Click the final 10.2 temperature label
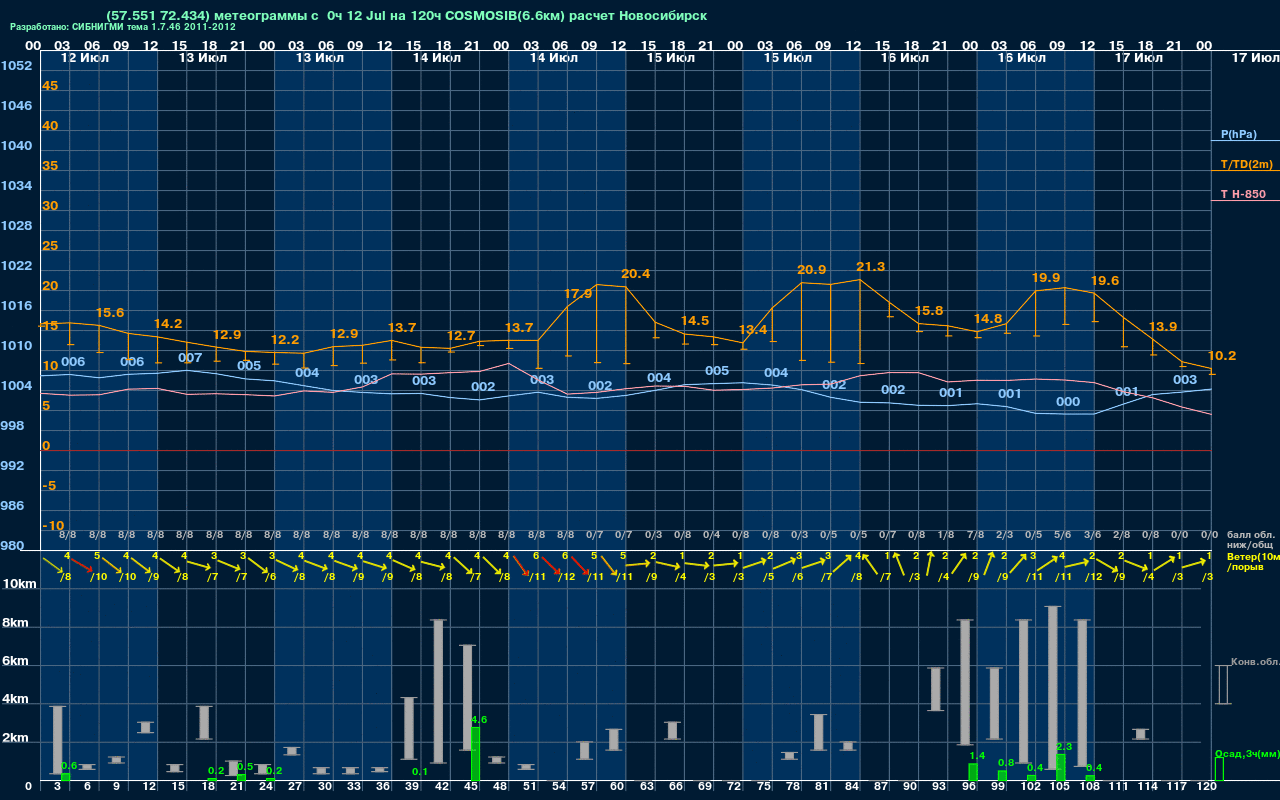 (x=1222, y=355)
